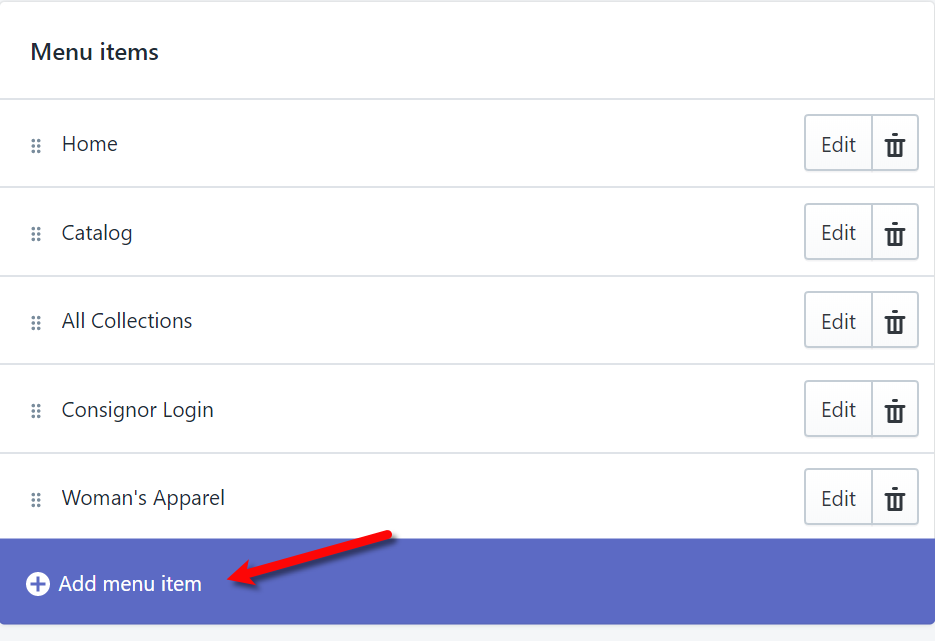Open Edit for All Collections
935x641 pixels.
click(838, 320)
